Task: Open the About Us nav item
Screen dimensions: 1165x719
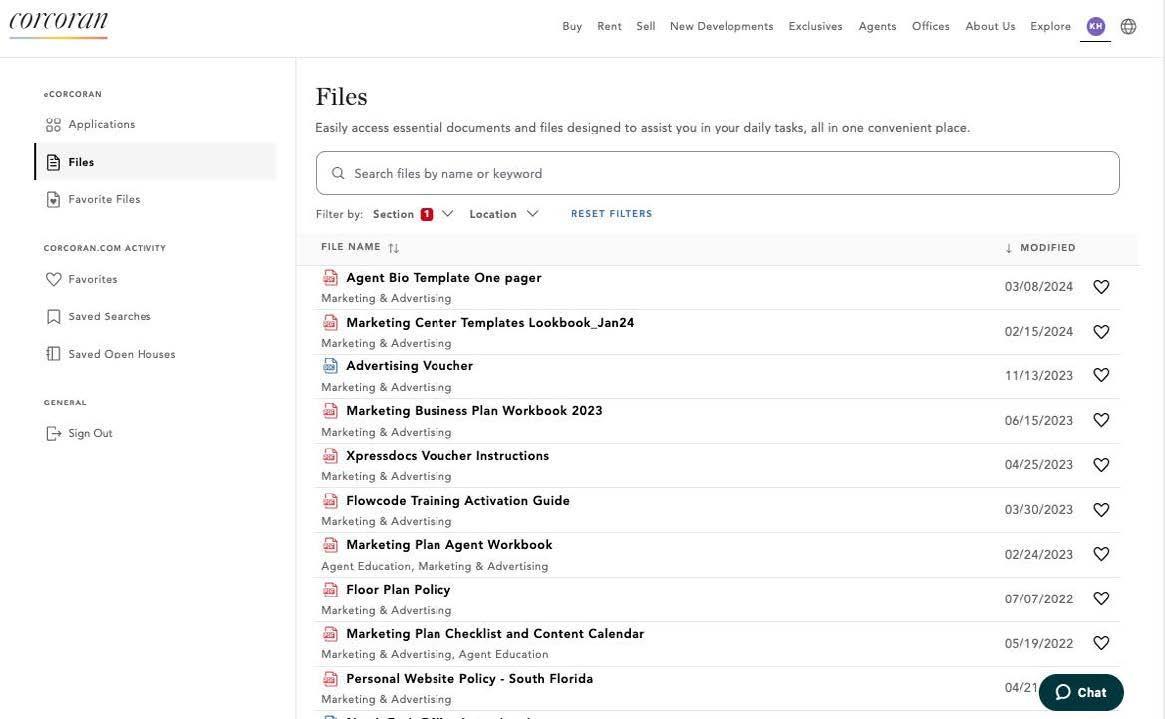Action: (x=990, y=26)
